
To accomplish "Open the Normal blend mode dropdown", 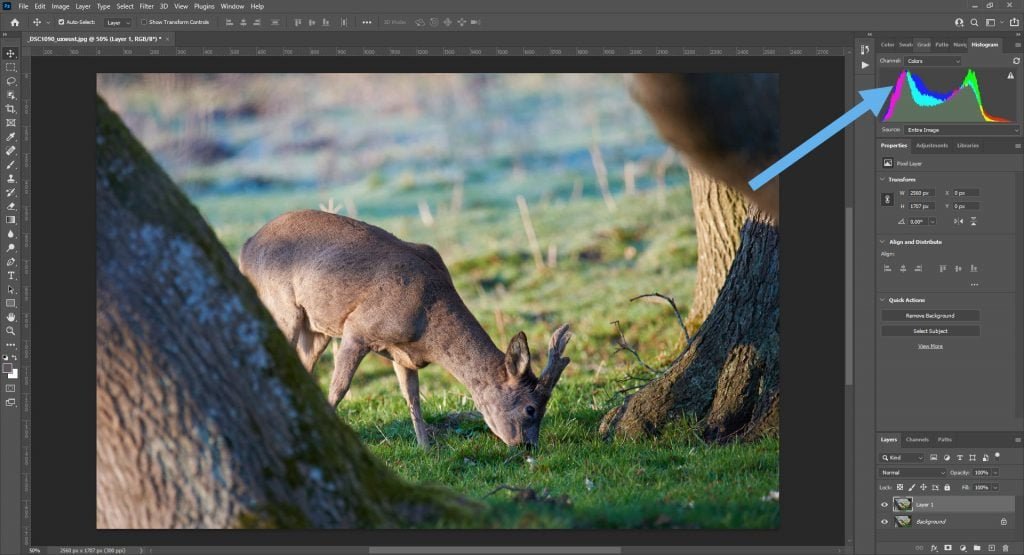I will (912, 472).
